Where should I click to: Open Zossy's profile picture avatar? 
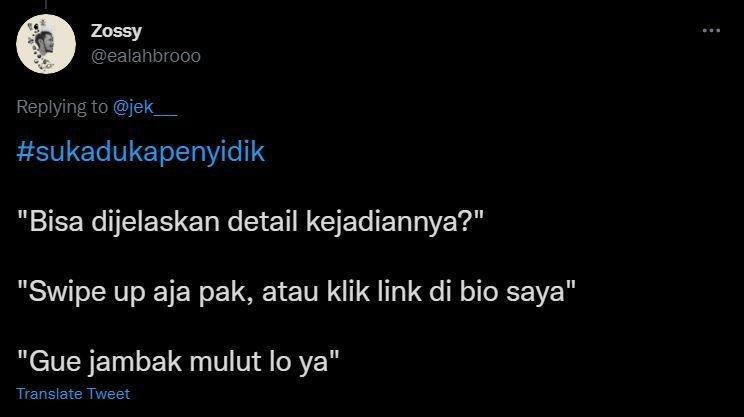pyautogui.click(x=46, y=44)
